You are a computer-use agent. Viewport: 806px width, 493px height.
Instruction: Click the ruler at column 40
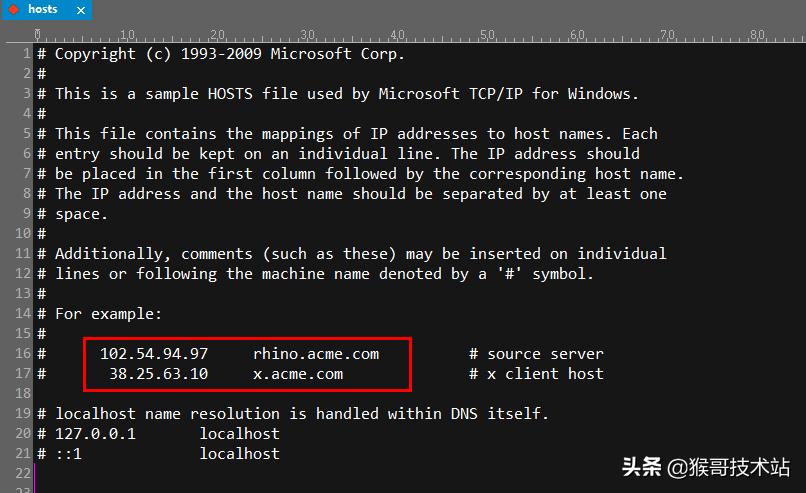tap(398, 35)
